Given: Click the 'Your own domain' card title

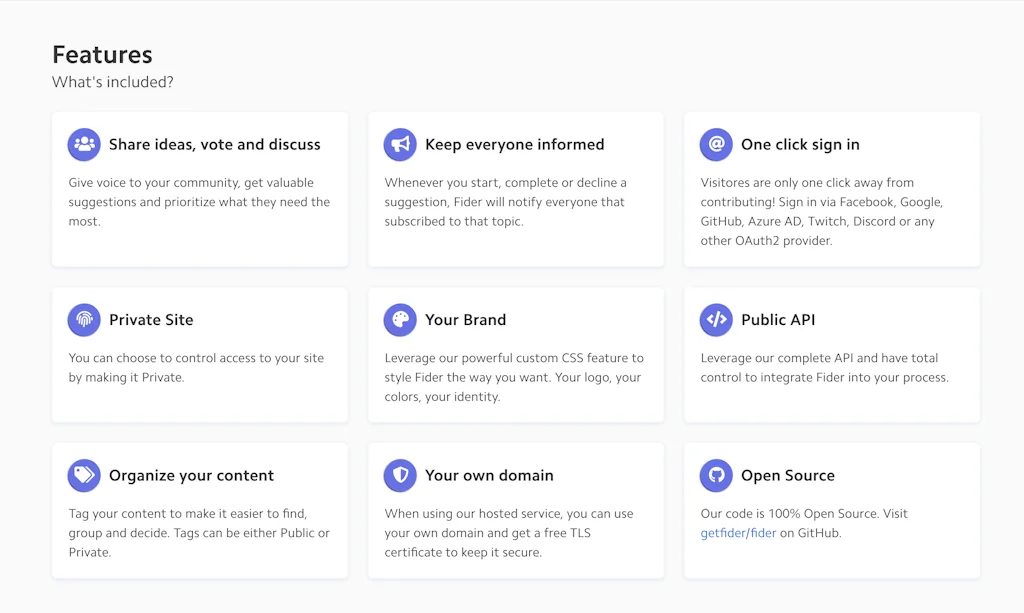Looking at the screenshot, I should (489, 476).
